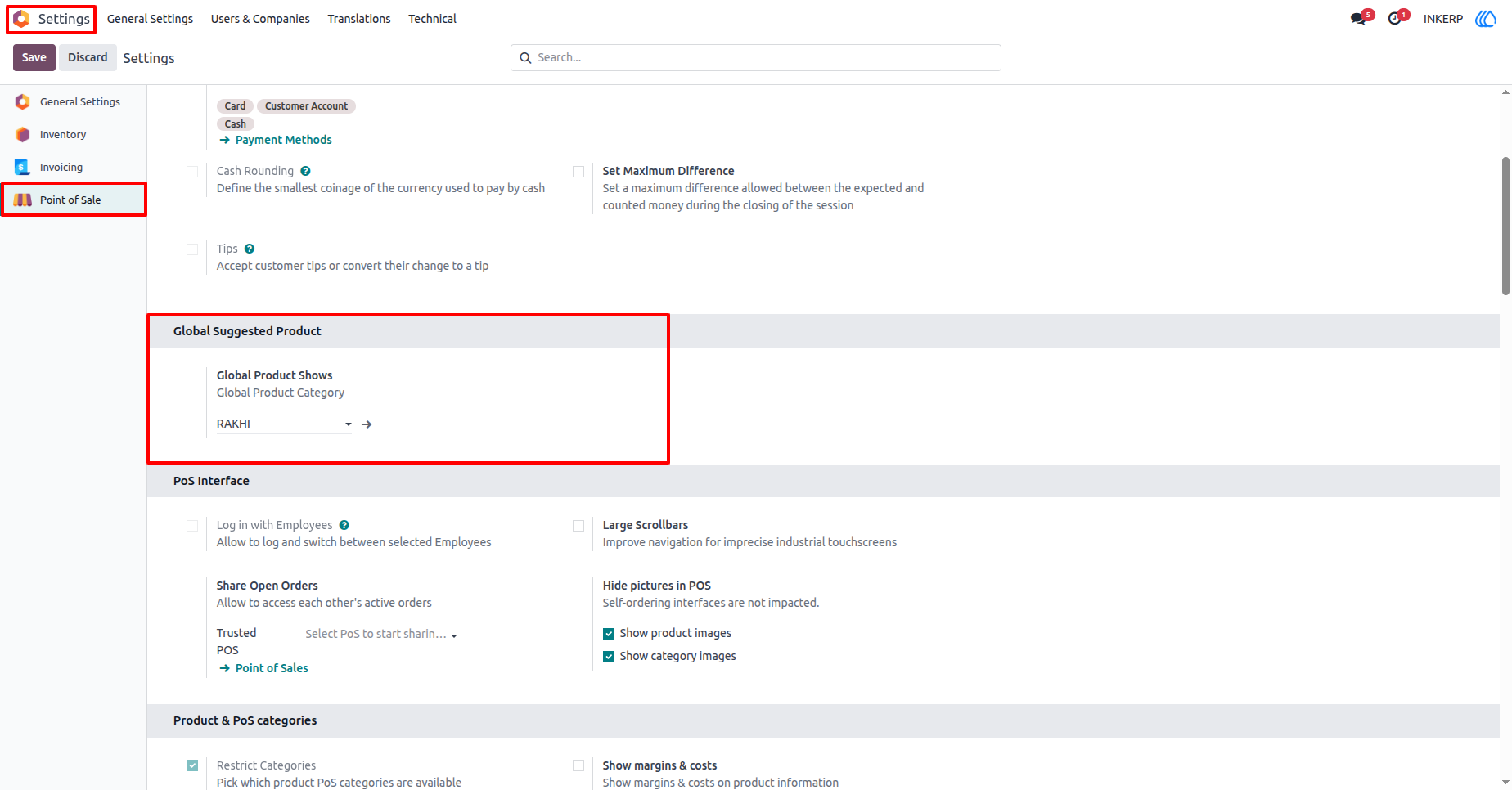Open RAKHI category via internal link arrow

pyautogui.click(x=367, y=424)
